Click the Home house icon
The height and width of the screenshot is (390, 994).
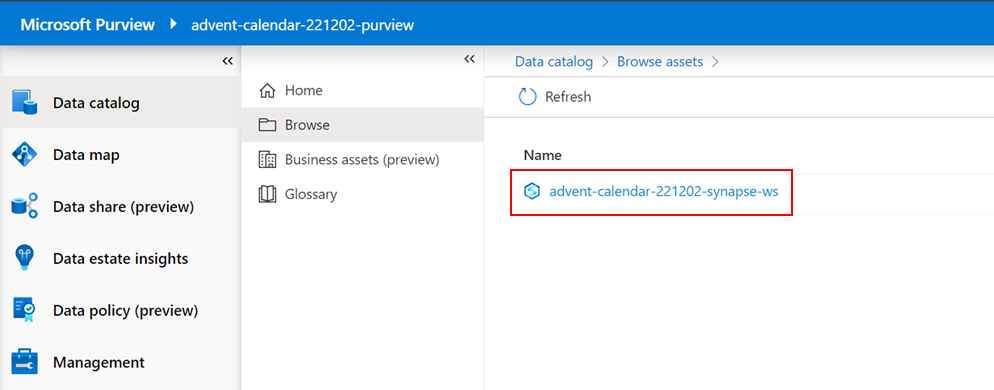coord(268,91)
